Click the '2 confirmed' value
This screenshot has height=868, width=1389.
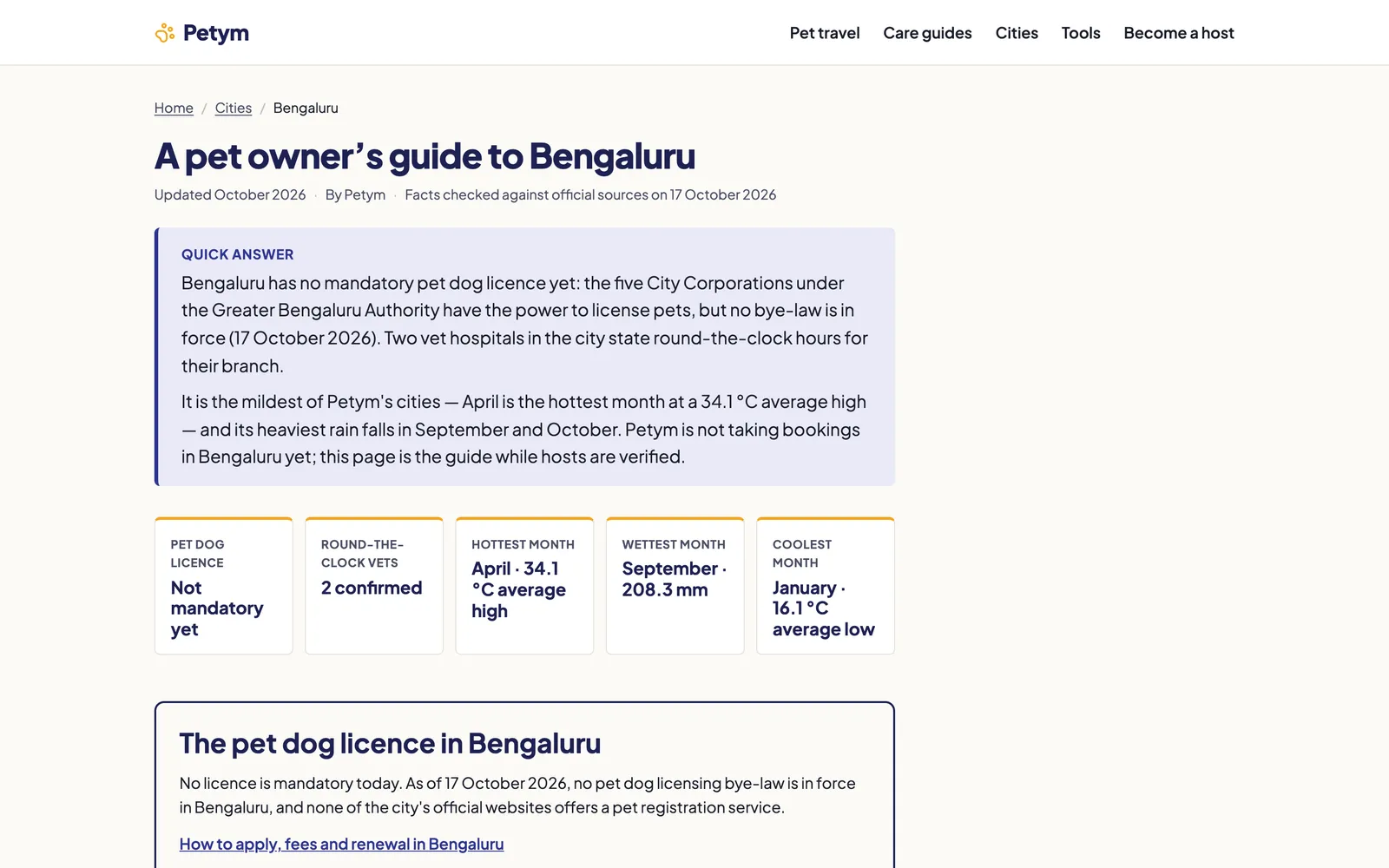click(x=372, y=588)
